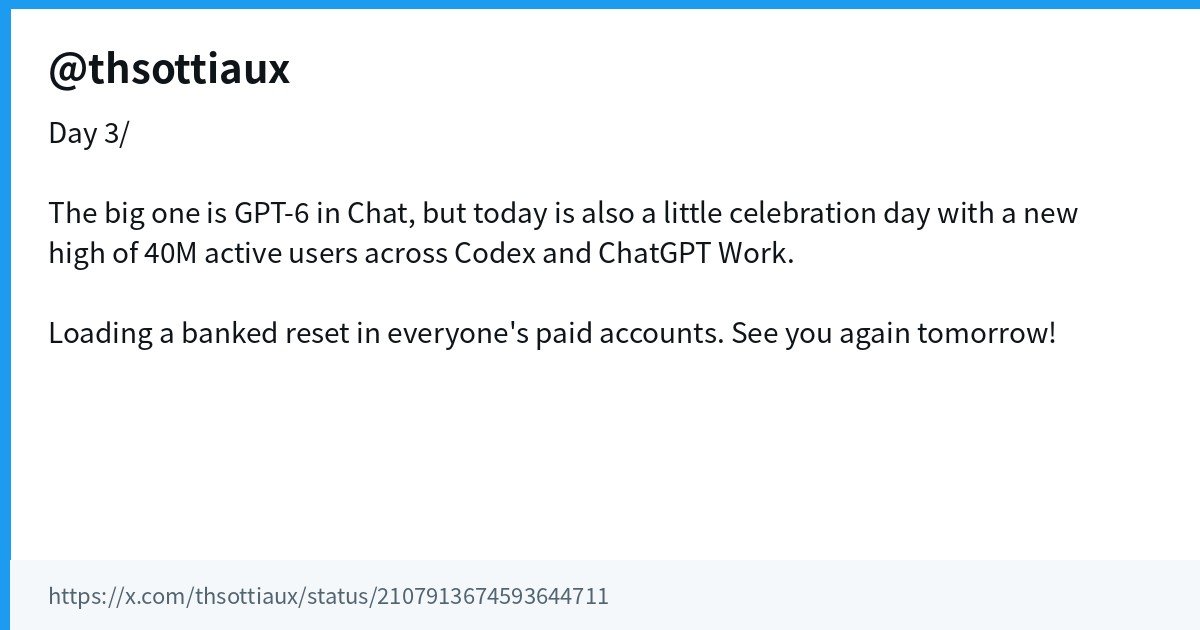This screenshot has width=1200, height=630.
Task: Click the @thsottiaux handle heading
Action: (169, 69)
